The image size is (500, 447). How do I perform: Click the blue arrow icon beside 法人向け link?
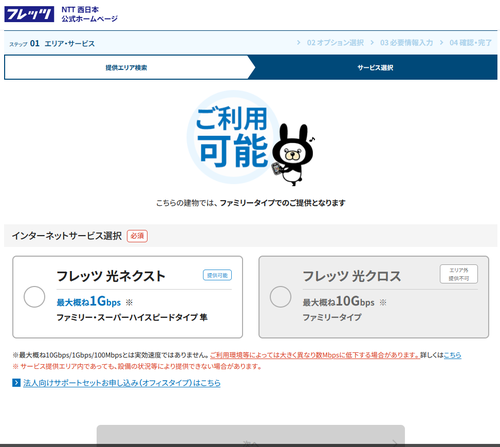click(x=16, y=383)
